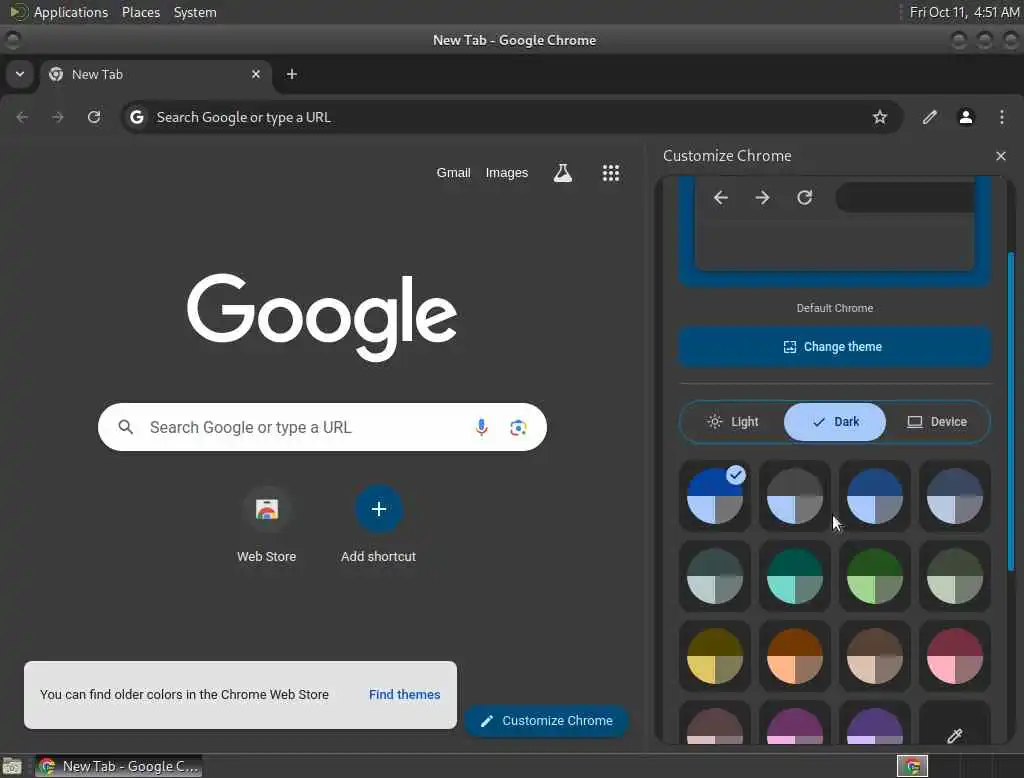Bookmark this tab with the star icon

pyautogui.click(x=880, y=117)
